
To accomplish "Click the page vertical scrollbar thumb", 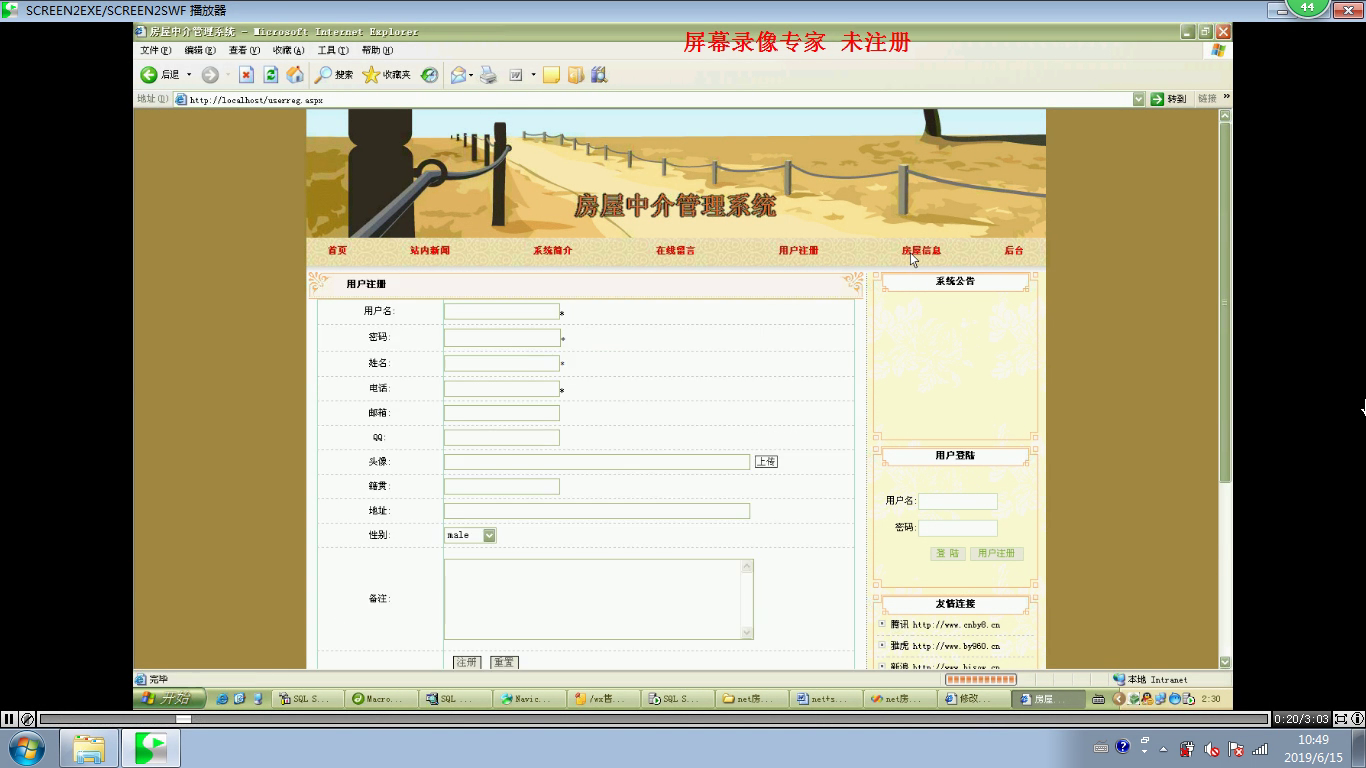I will click(x=1225, y=304).
